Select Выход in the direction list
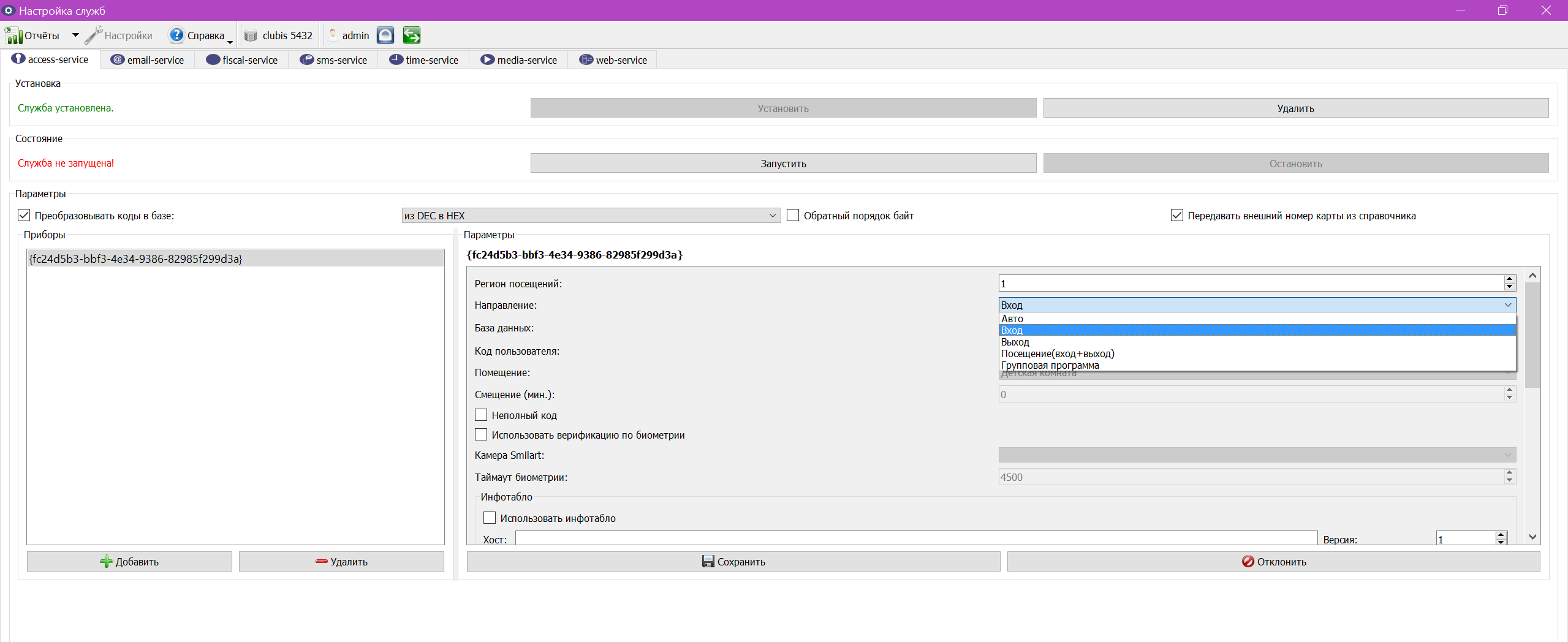This screenshot has width=1568, height=642. point(1257,342)
